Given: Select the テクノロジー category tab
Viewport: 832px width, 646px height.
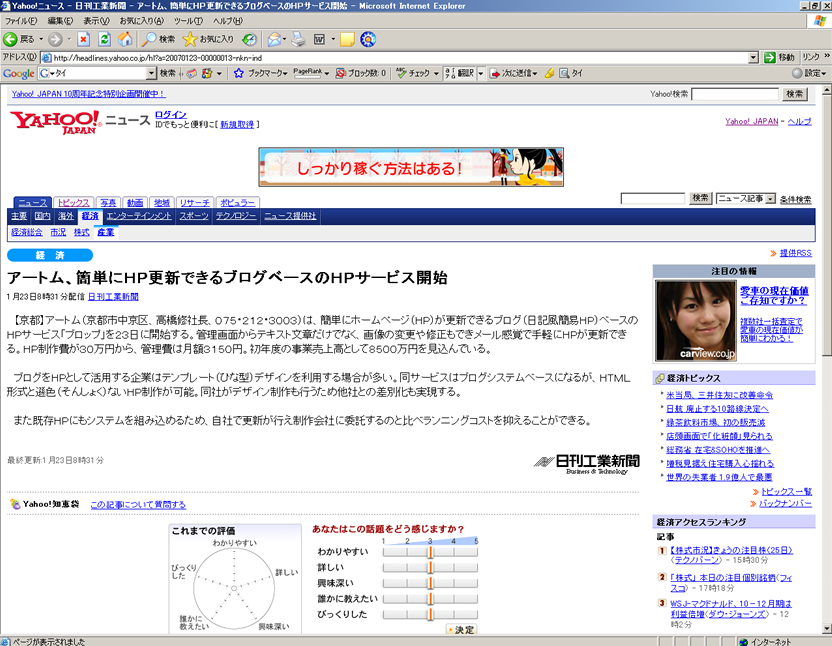Looking at the screenshot, I should [236, 216].
